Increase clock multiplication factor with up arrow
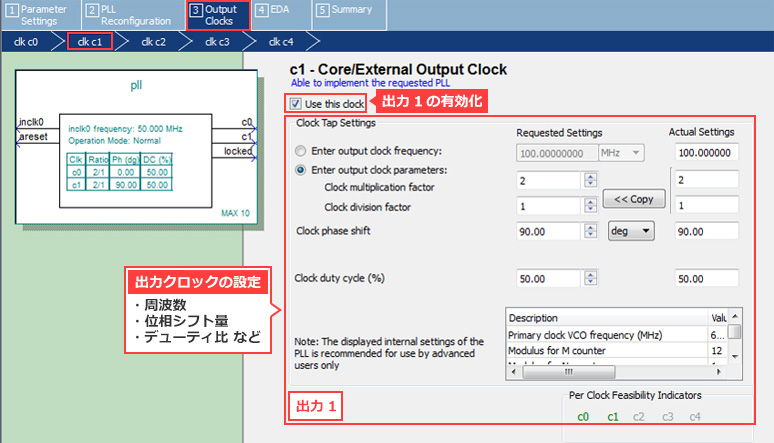The image size is (774, 443). [589, 176]
